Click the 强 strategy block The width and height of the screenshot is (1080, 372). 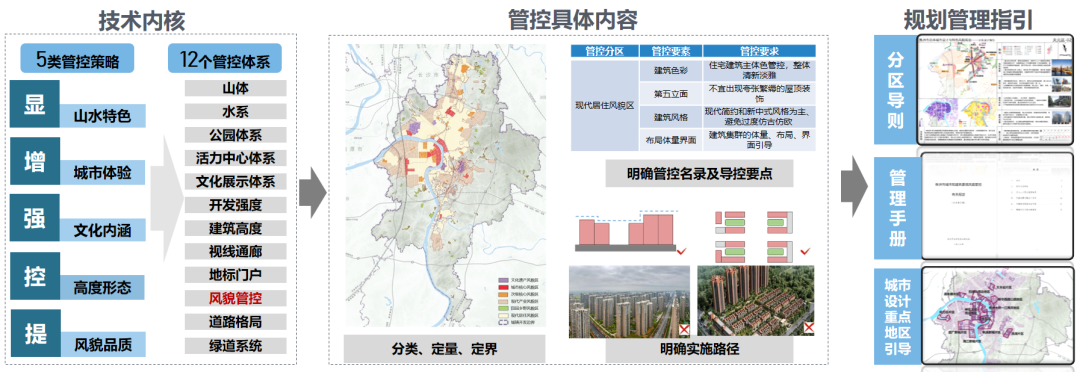tap(34, 218)
